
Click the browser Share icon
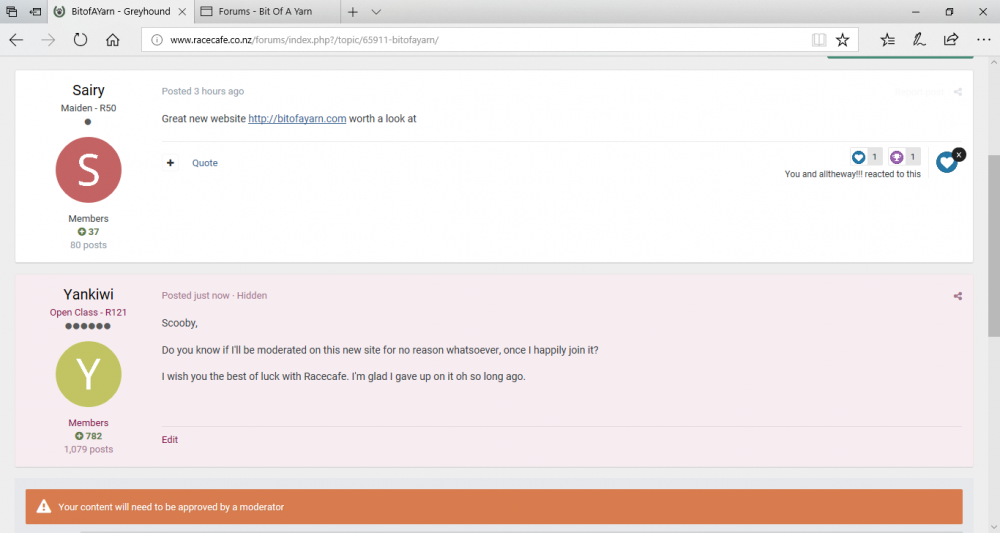pos(950,40)
